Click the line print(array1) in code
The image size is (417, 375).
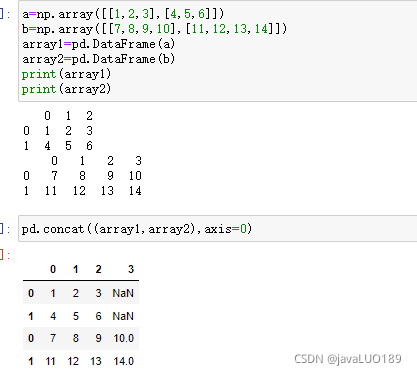pos(66,74)
